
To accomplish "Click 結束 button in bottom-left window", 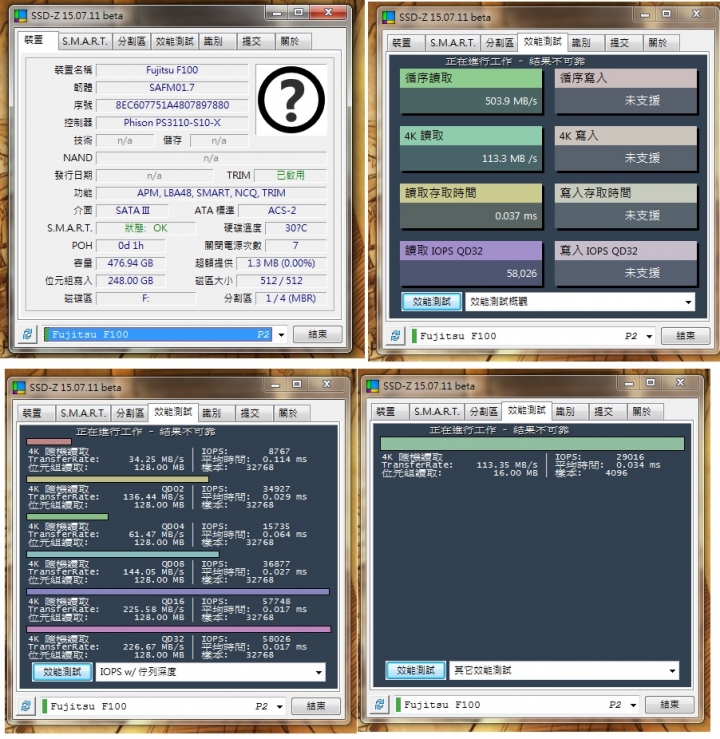I will (316, 706).
